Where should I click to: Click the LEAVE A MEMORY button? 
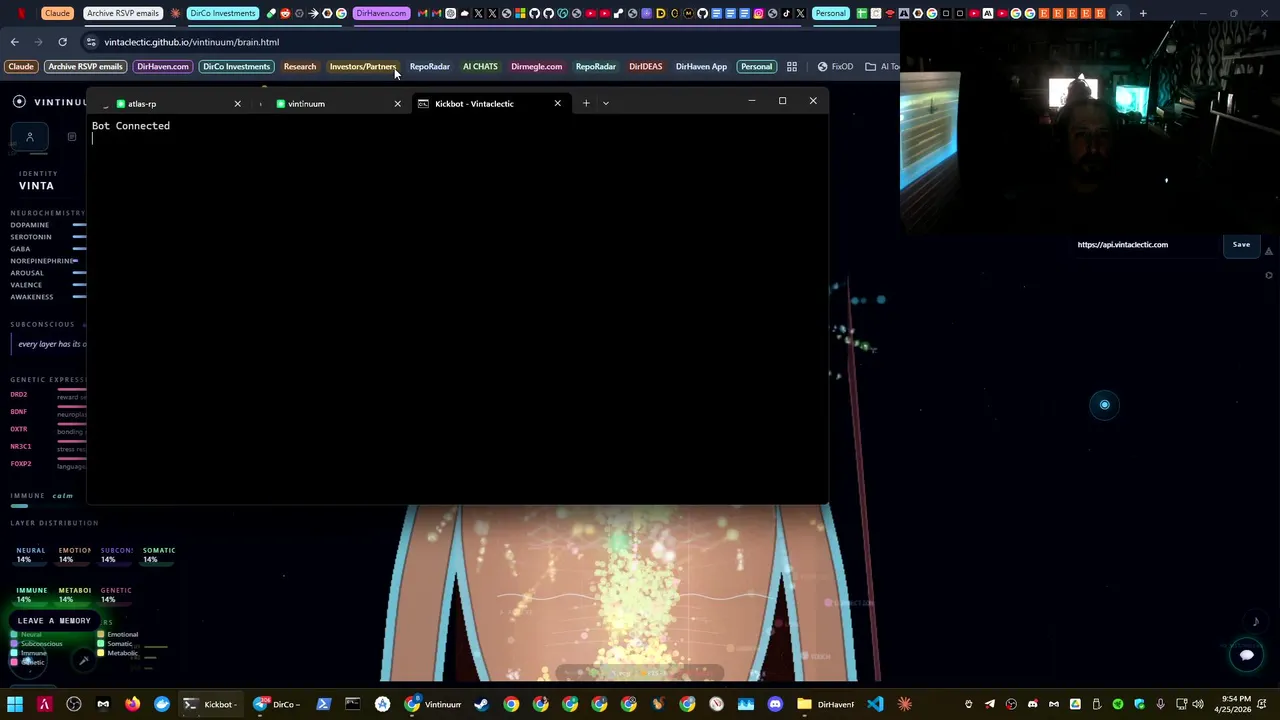click(54, 621)
